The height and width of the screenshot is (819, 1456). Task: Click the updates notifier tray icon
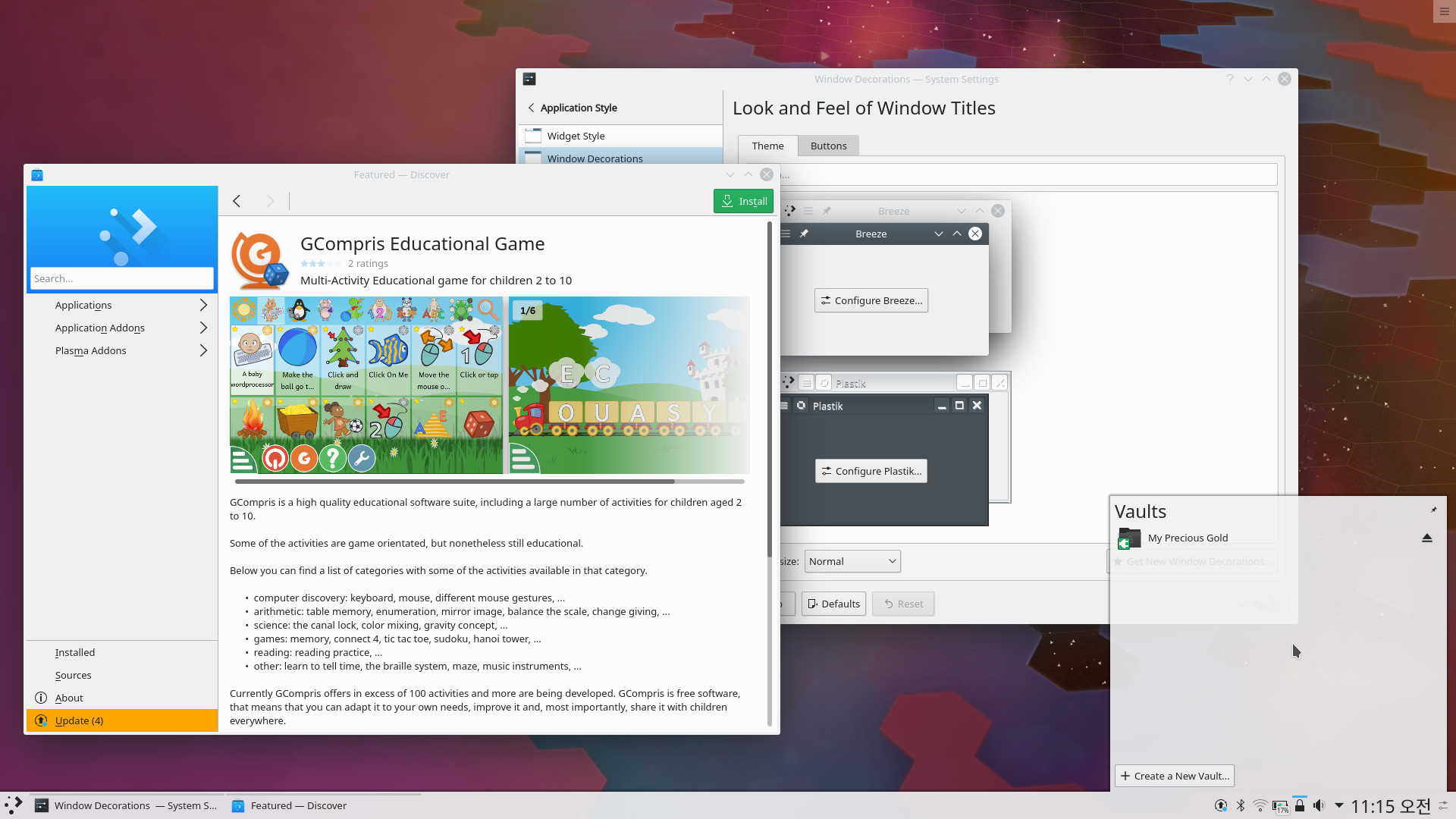point(1221,805)
